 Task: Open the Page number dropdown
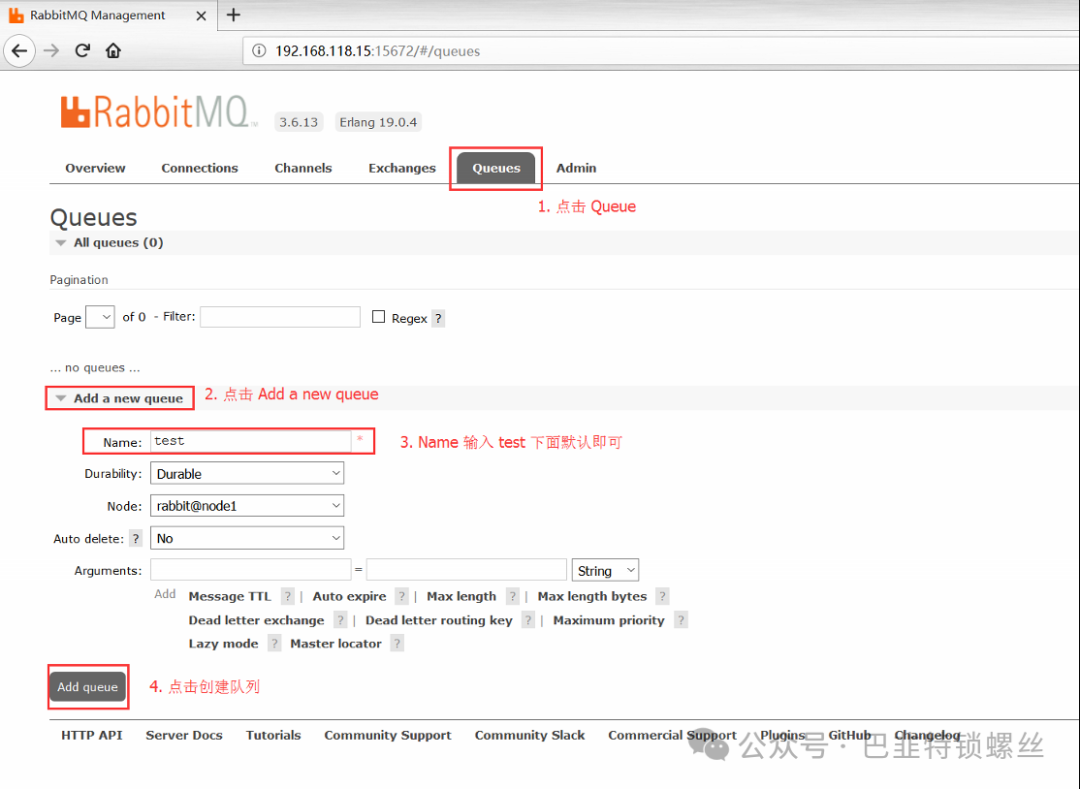coord(100,317)
